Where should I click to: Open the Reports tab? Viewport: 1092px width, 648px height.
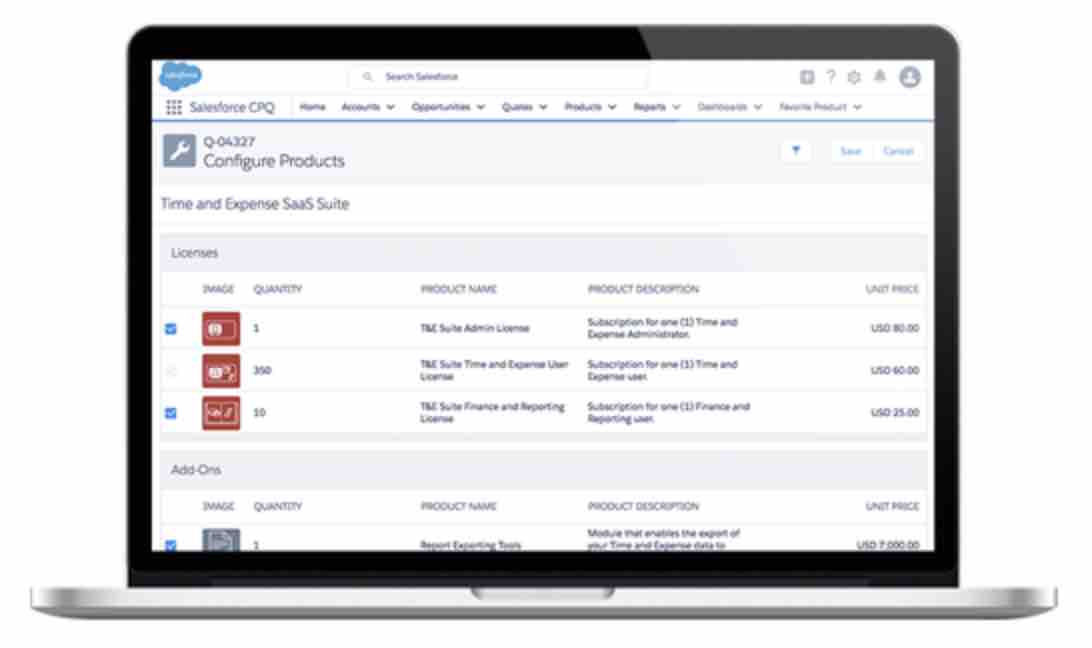(x=649, y=107)
